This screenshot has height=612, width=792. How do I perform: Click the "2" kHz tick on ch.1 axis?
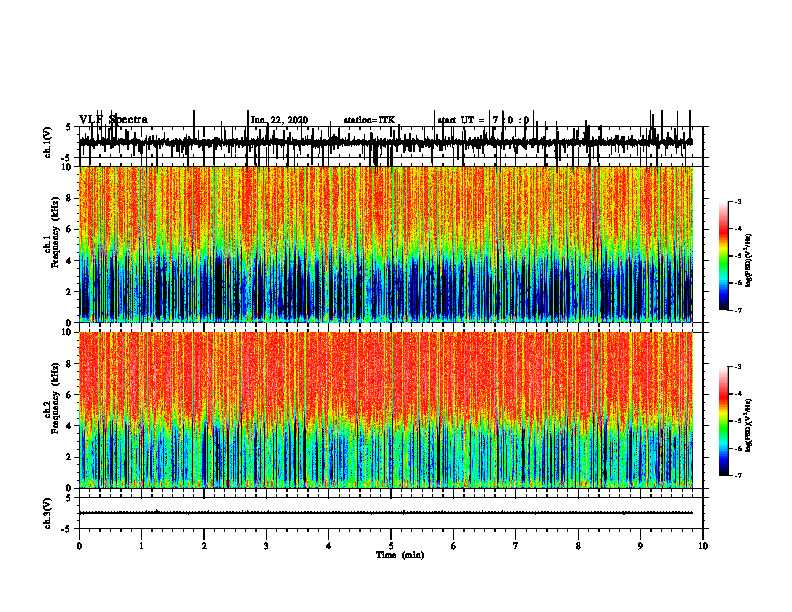point(69,291)
